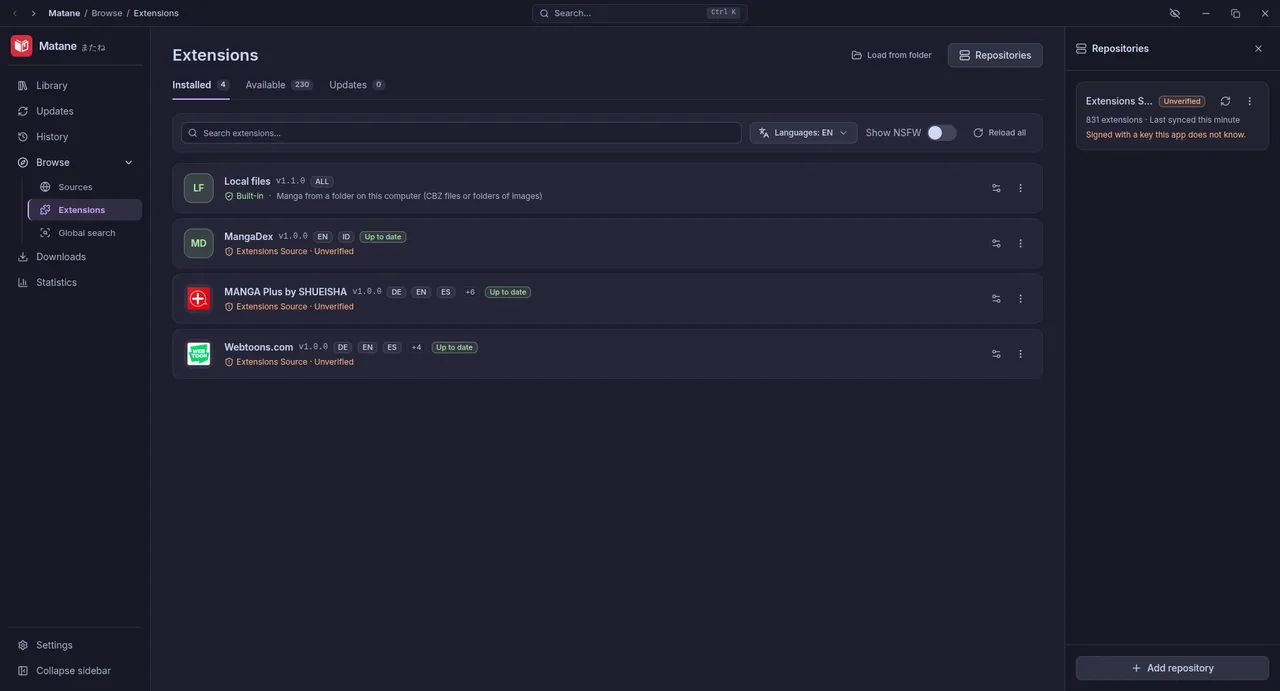Viewport: 1280px width, 691px height.
Task: Click the sync icon on Extensions repository
Action: (1225, 101)
